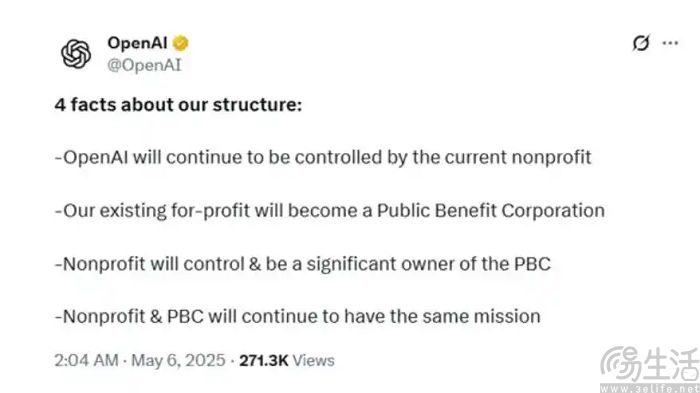Click the swirl watermark logo icon
Screen dimensions: 700x393
pyautogui.click(x=620, y=364)
